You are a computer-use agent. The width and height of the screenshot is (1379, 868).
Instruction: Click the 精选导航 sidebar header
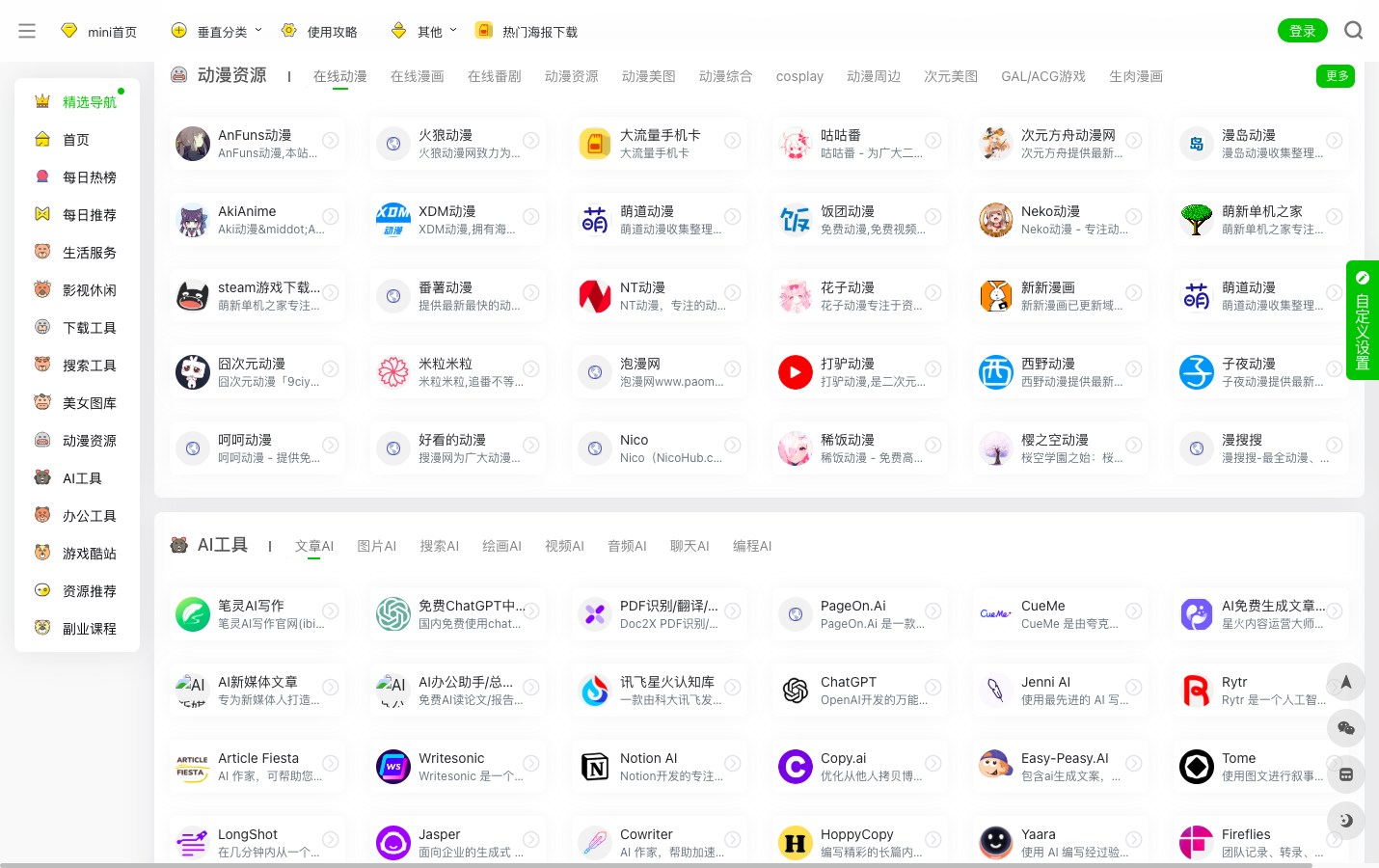[x=75, y=101]
